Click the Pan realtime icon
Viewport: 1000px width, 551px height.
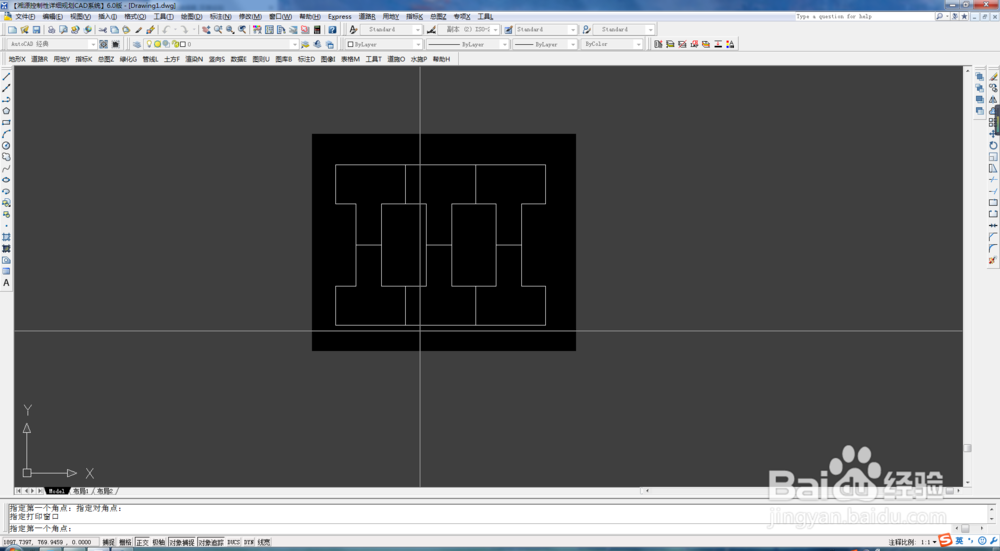tap(206, 30)
